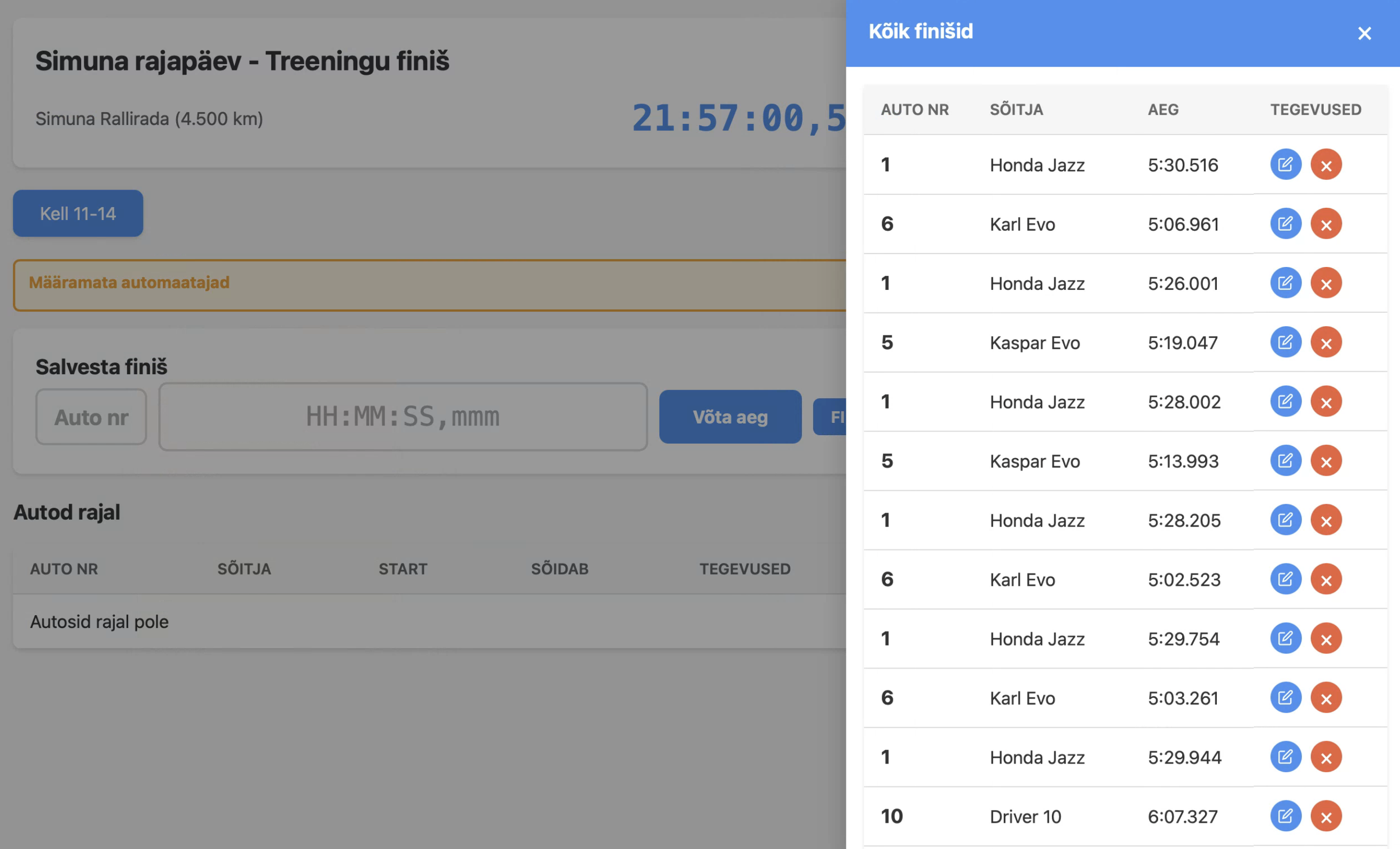Delete the Karl Evo 5:06.961 finish
Viewport: 1400px width, 849px height.
[1326, 224]
